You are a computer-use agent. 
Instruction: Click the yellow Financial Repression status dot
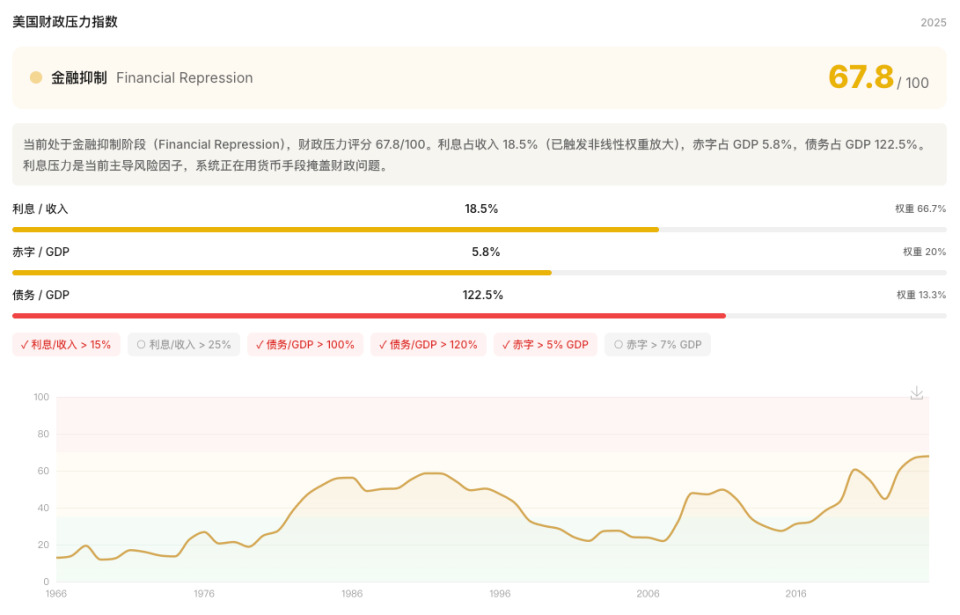pyautogui.click(x=36, y=78)
